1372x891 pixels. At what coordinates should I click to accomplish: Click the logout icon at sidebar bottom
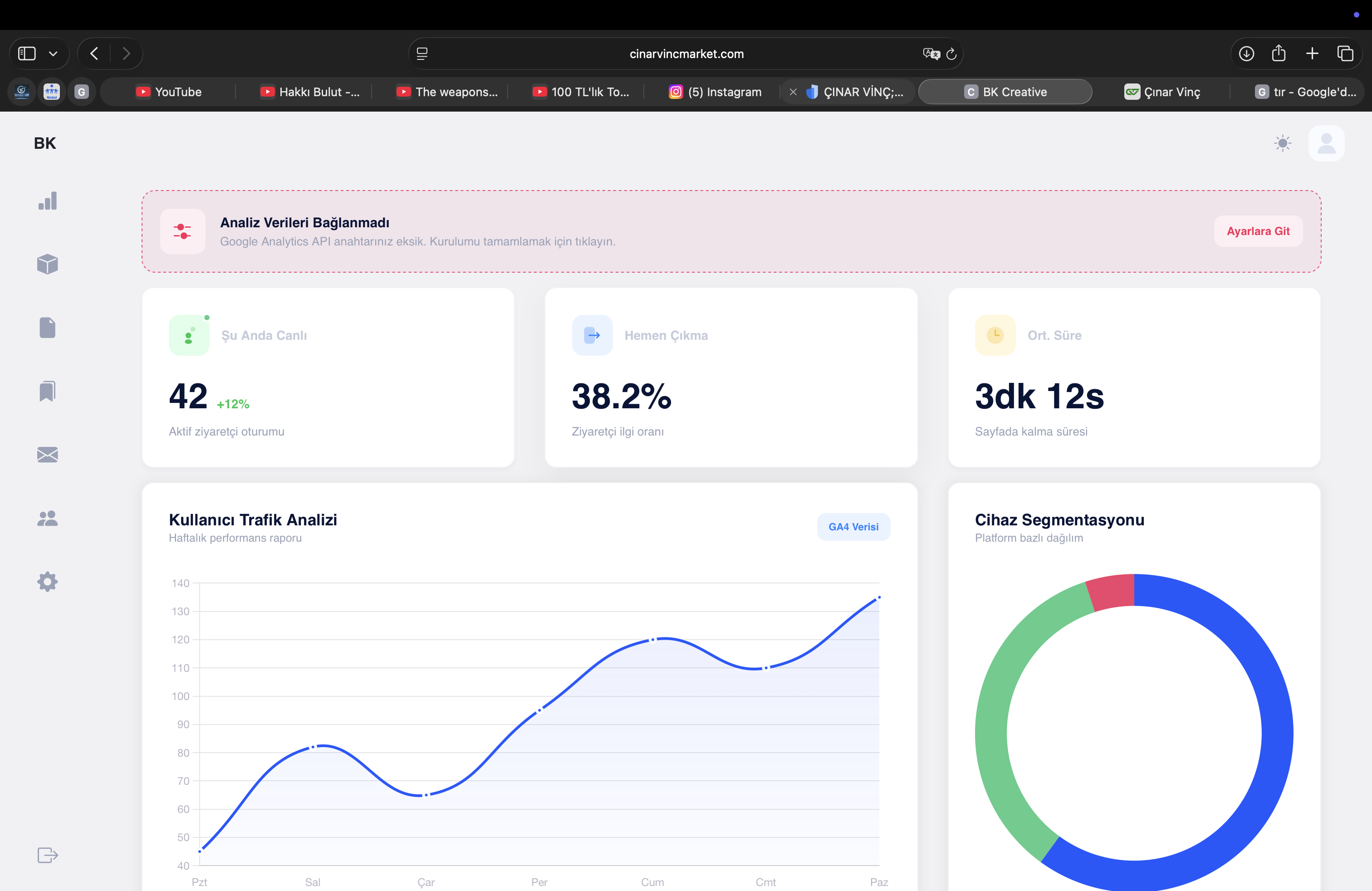click(48, 855)
